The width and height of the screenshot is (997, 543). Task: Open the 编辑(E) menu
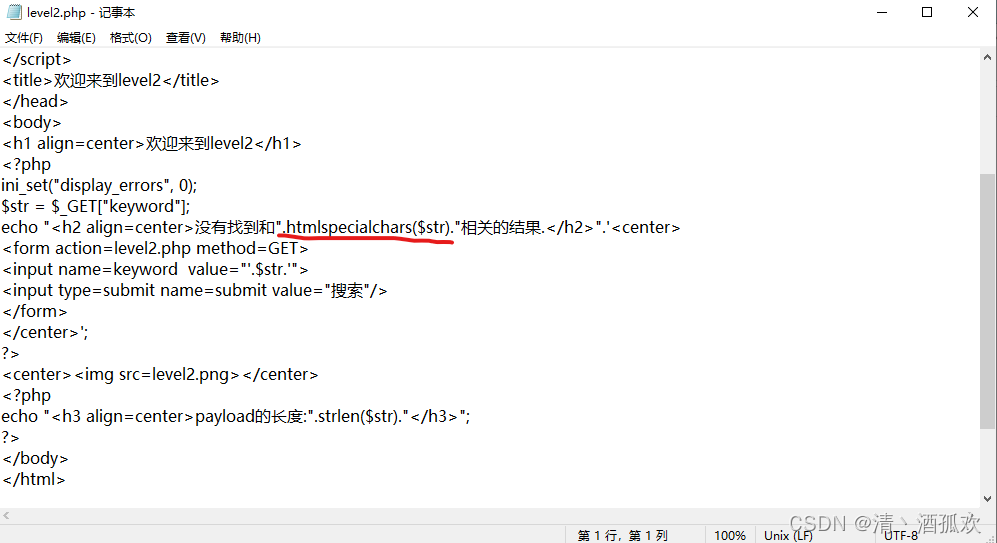click(x=76, y=38)
